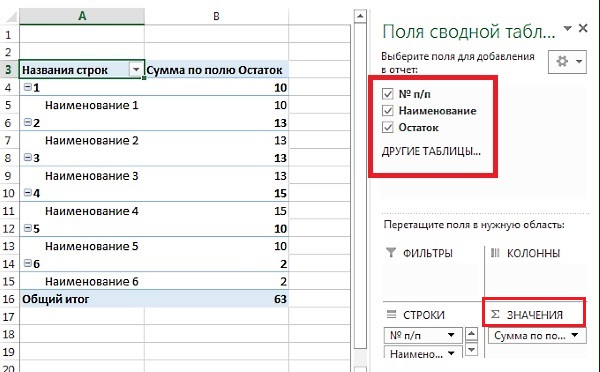Screen dimensions: 600x372
Task: Click select-all corner of the worksheet
Action: [10, 17]
